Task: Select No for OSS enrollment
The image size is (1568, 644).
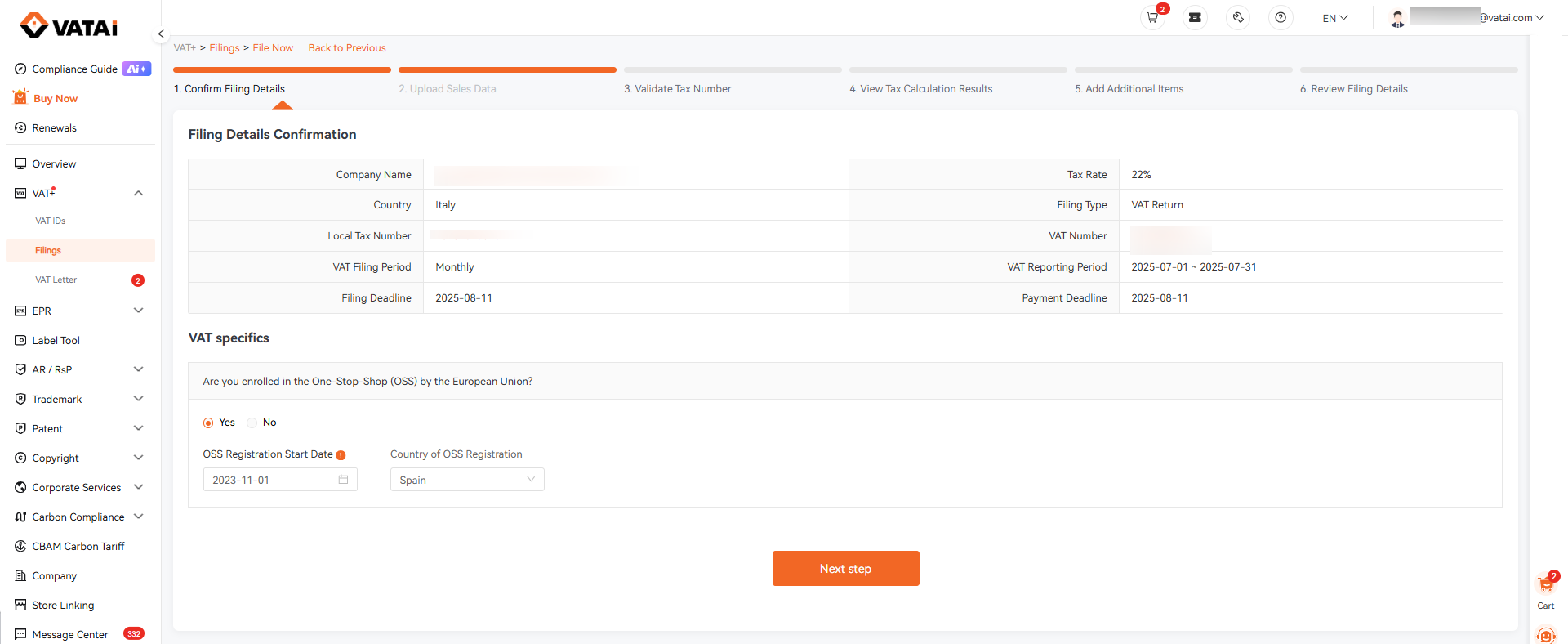Action: click(x=252, y=423)
